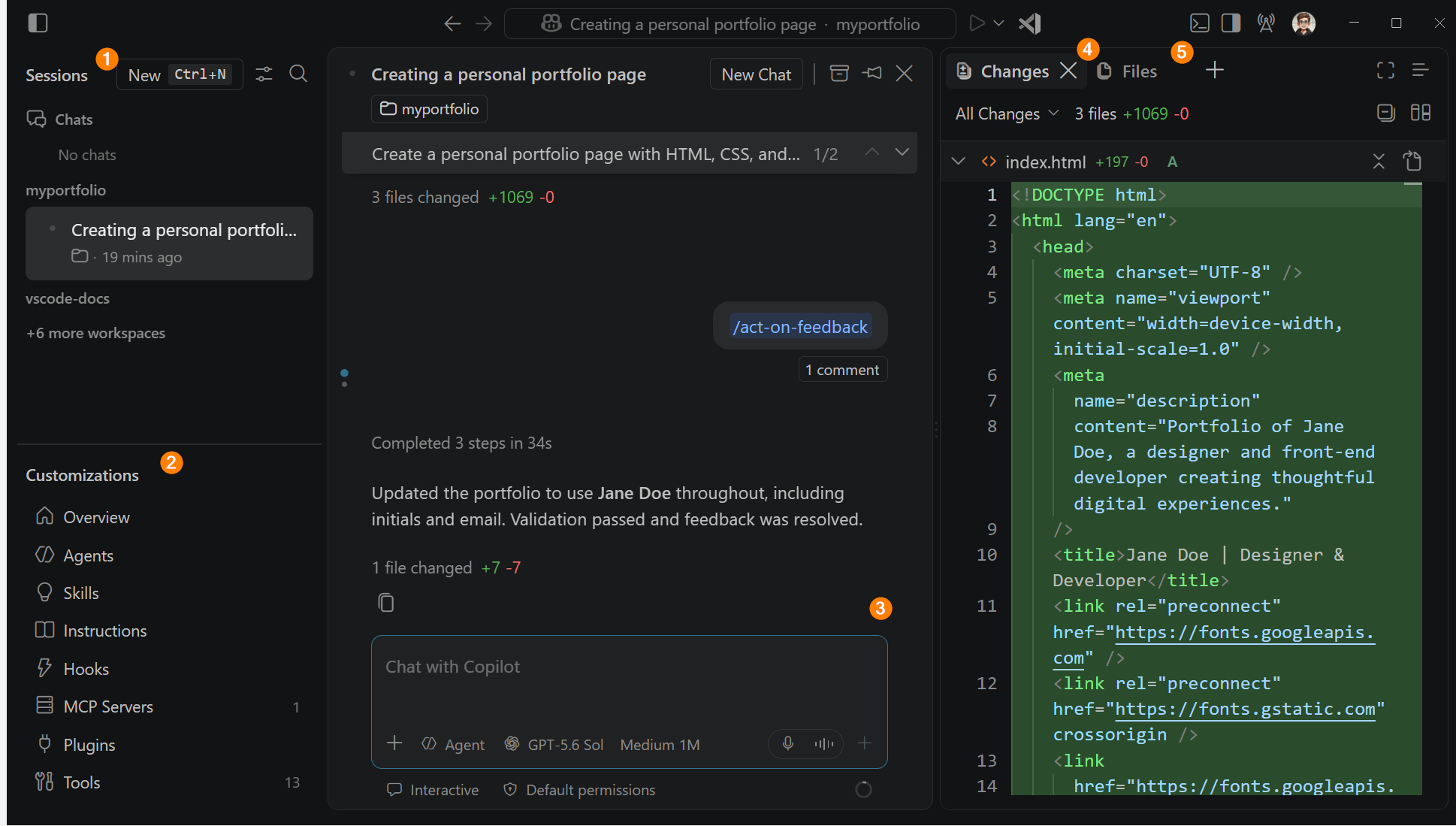Screen dimensions: 1456x826
Task: Click the broadcast antenna icon
Action: [x=1266, y=23]
